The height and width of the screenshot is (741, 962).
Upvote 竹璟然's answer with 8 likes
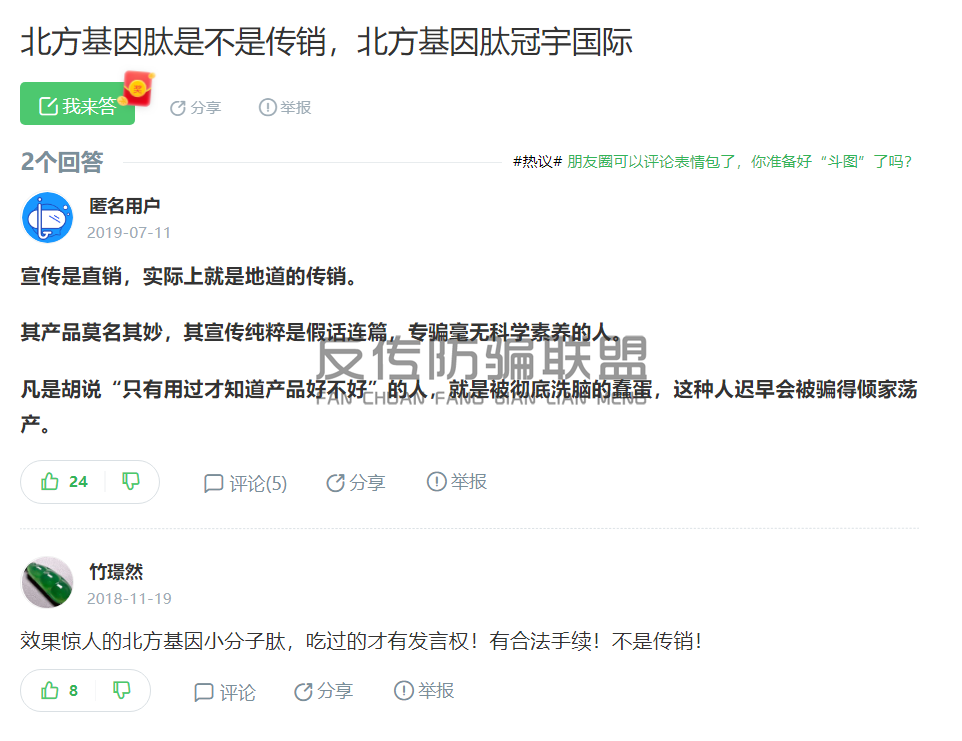click(59, 691)
